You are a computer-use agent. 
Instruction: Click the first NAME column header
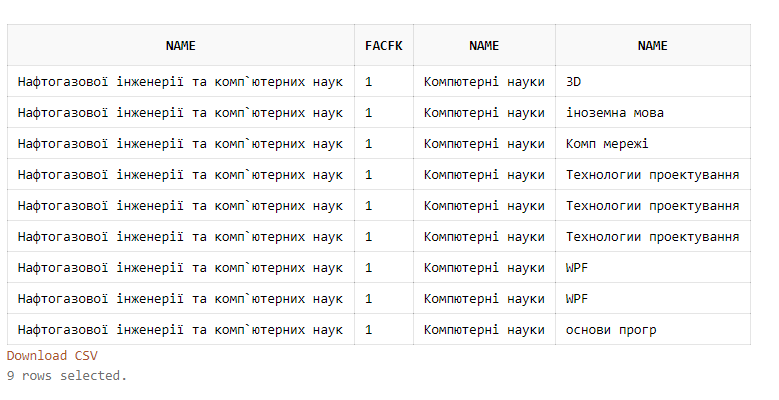click(x=181, y=46)
